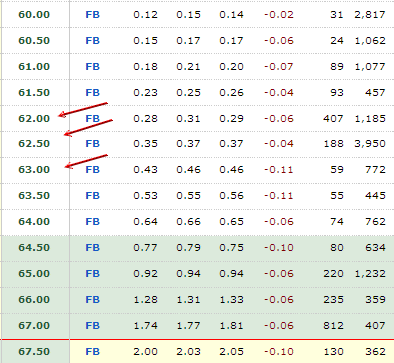Click volume 407 in the 62.00 row
Image resolution: width=394 pixels, height=363 pixels.
tap(333, 119)
